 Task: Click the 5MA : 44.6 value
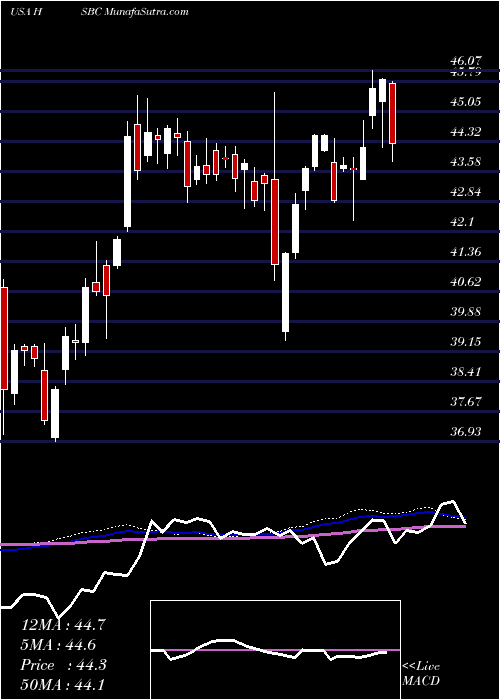[58, 645]
